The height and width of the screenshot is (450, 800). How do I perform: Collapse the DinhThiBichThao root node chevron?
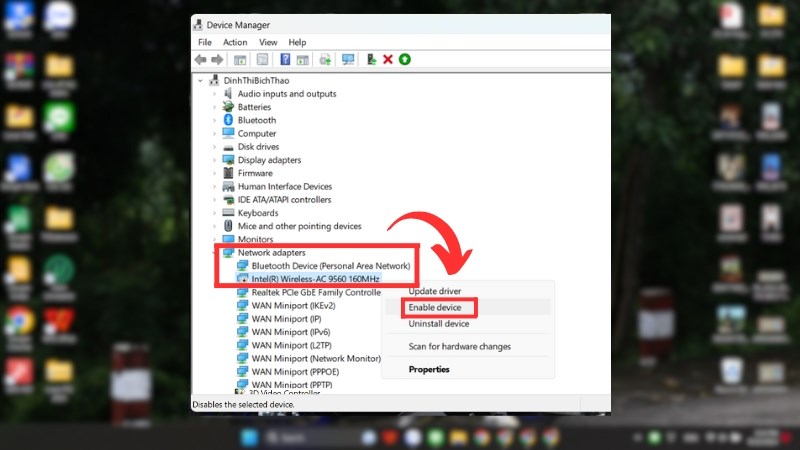(201, 81)
